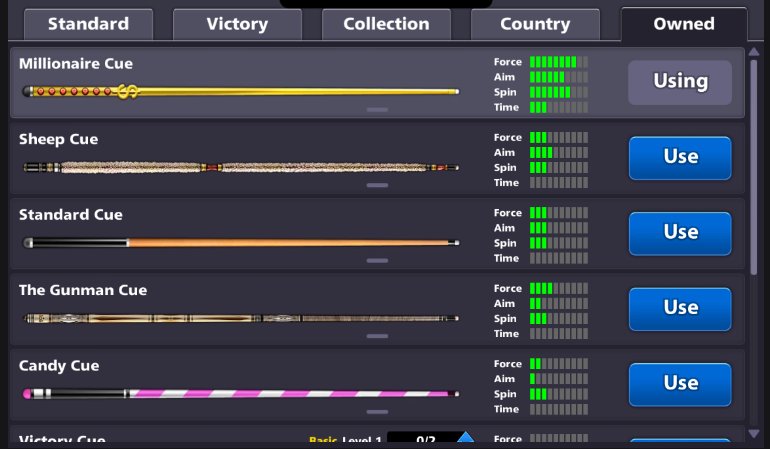This screenshot has width=770, height=449.
Task: Equip the Candy Cue
Action: (680, 384)
